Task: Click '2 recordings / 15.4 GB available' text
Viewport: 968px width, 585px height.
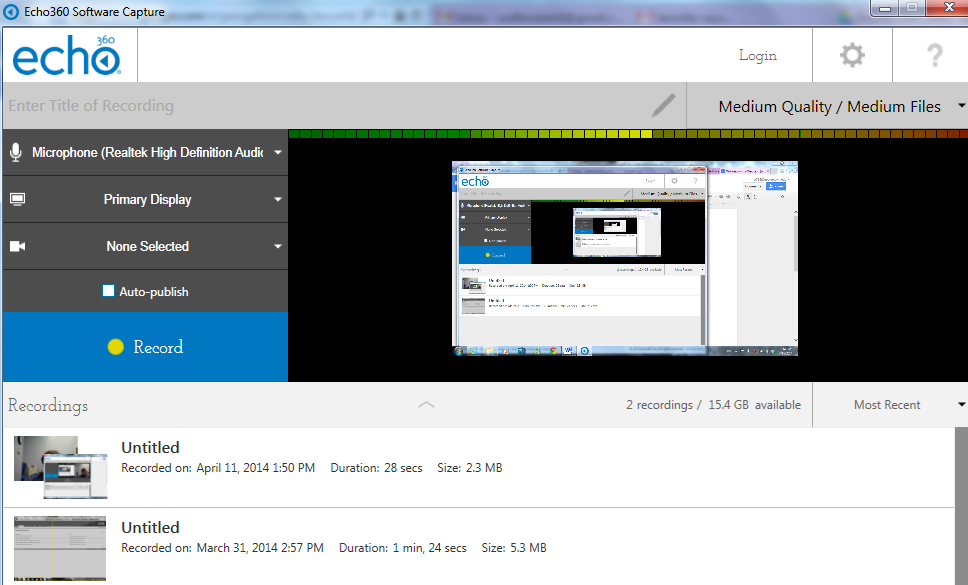Action: coord(713,405)
